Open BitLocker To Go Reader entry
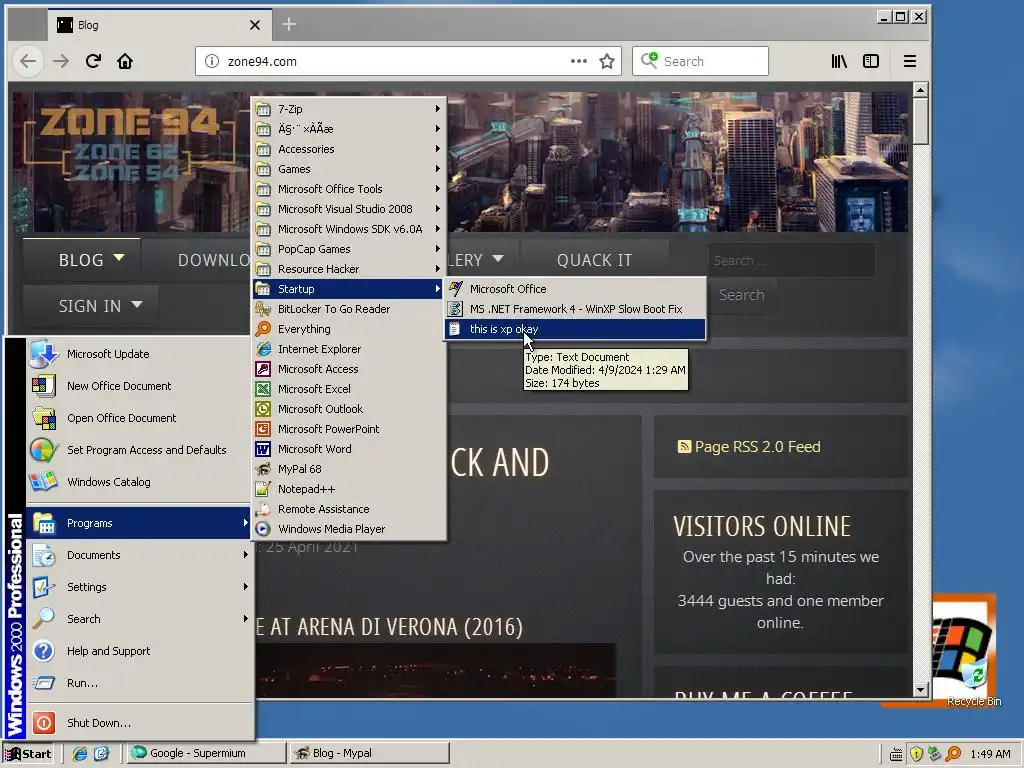1024x768 pixels. pos(349,309)
